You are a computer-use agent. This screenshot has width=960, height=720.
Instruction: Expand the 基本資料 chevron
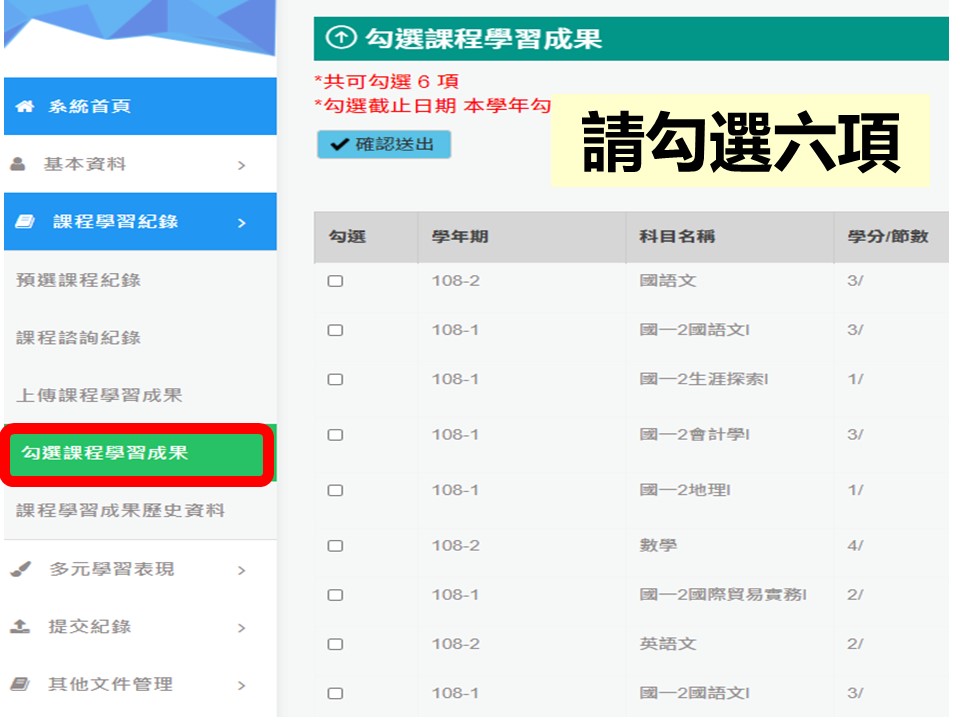pyautogui.click(x=242, y=165)
